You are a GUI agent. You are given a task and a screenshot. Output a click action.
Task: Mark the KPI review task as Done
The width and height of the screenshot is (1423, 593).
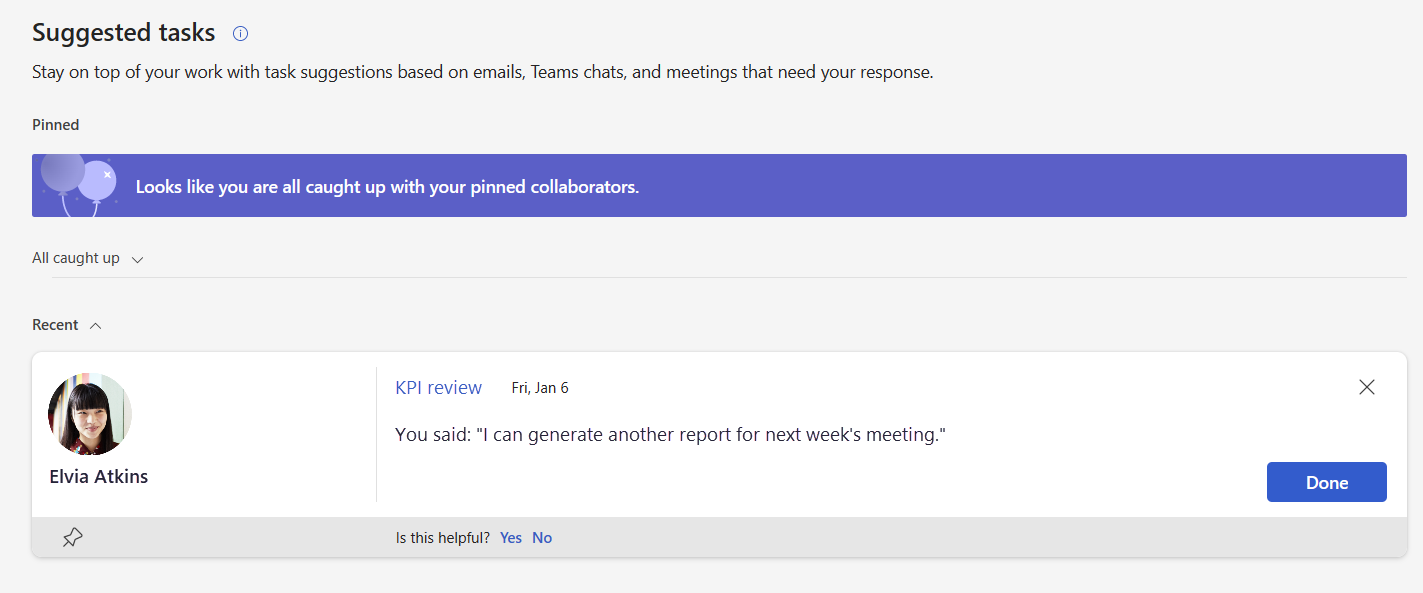coord(1326,481)
